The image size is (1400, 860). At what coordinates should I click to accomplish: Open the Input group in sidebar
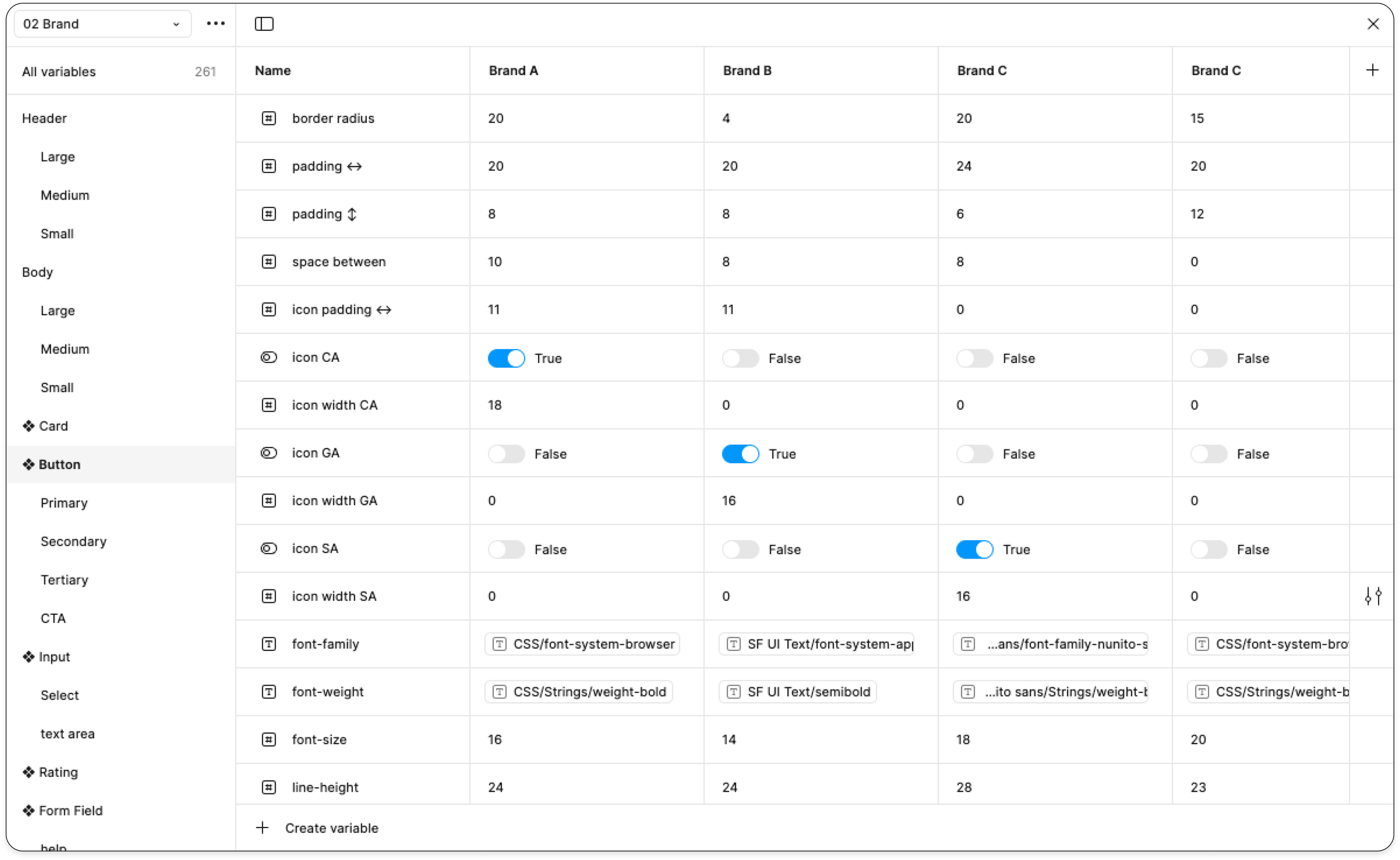[54, 657]
